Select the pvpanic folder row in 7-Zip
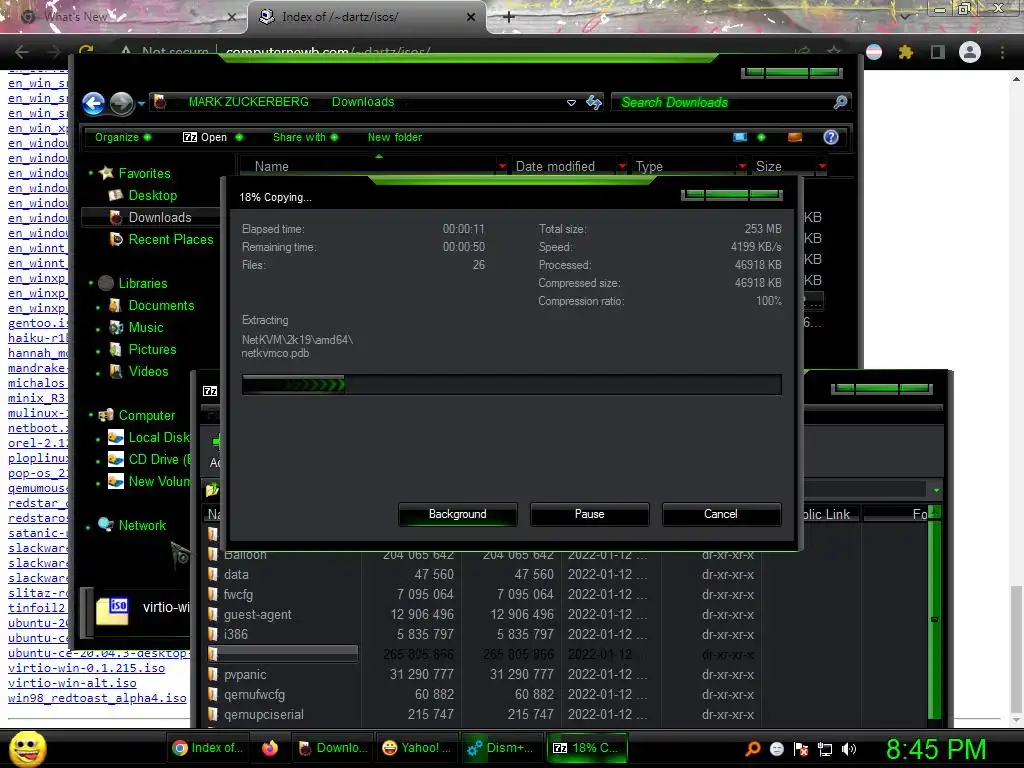This screenshot has width=1024, height=768. [x=483, y=675]
